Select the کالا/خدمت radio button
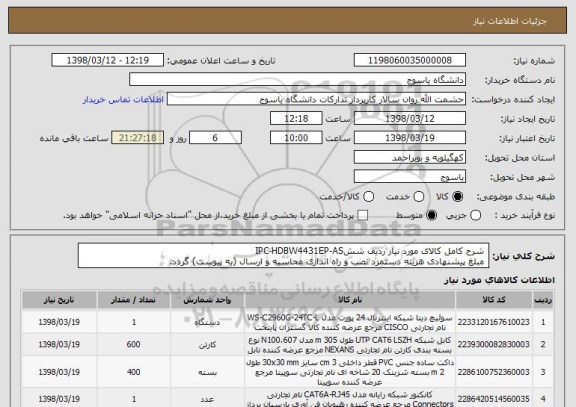Image resolution: width=576 pixels, height=407 pixels. [368, 197]
